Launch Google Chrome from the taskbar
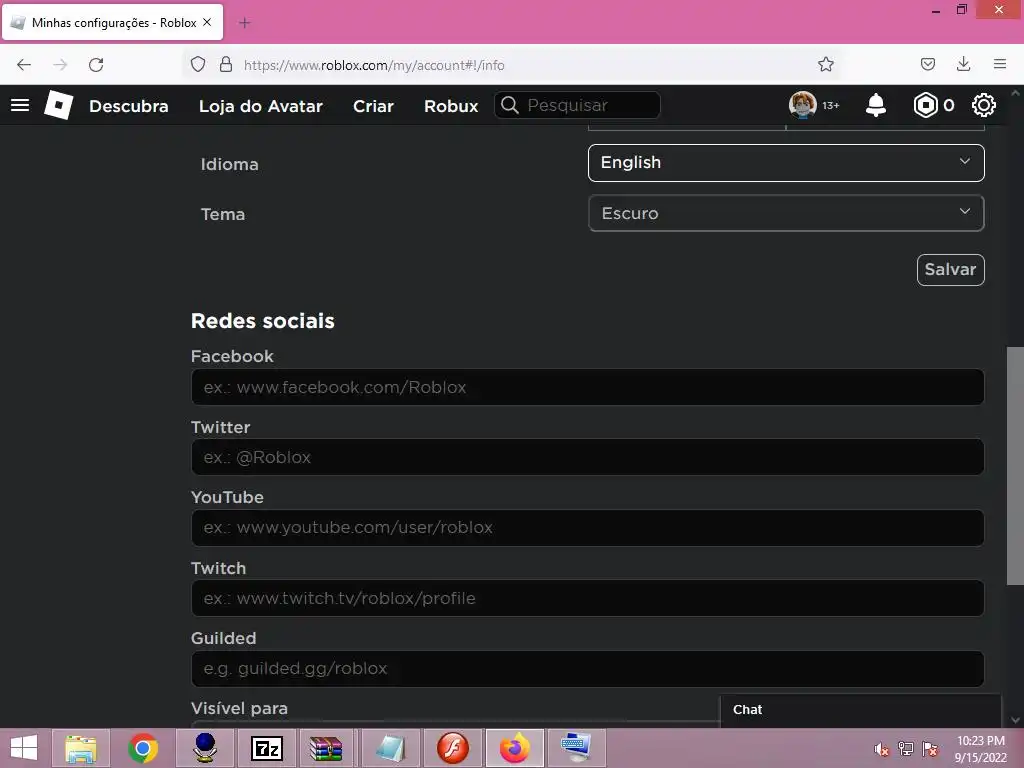Screen dimensions: 1024x768 (143, 748)
